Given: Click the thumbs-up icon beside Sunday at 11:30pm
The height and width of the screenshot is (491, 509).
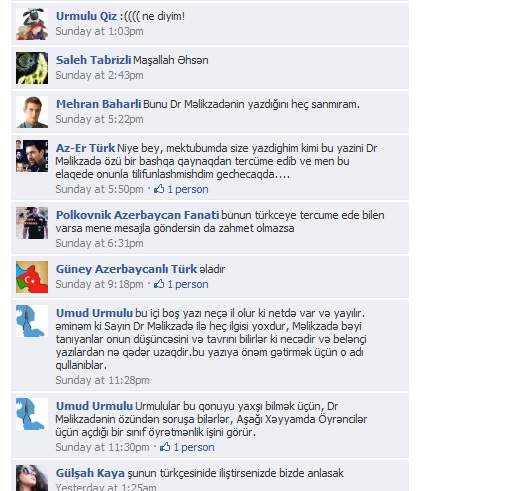Looking at the screenshot, I should coord(165,447).
